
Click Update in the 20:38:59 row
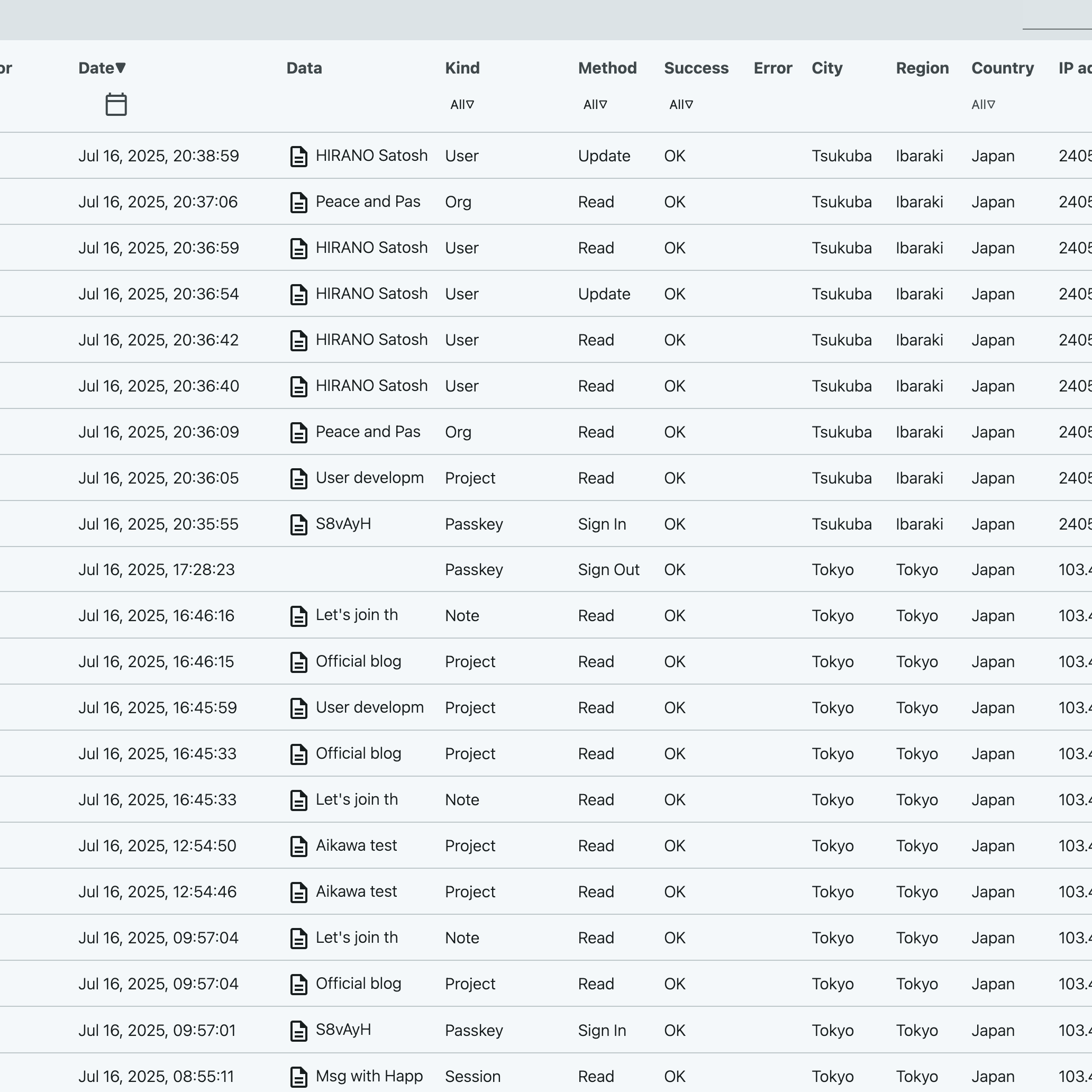[x=604, y=156]
